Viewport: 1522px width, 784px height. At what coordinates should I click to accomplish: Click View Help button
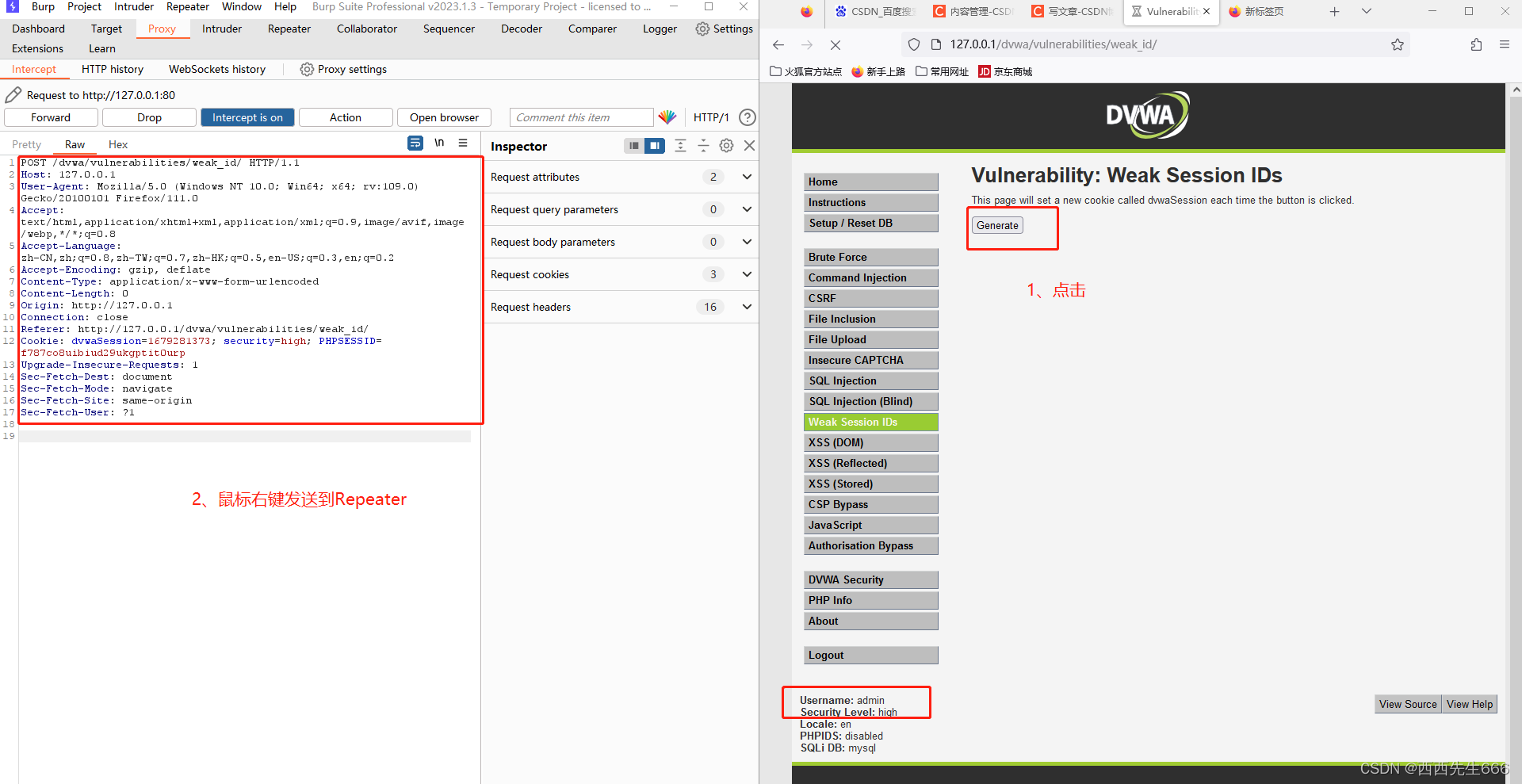coord(1470,704)
